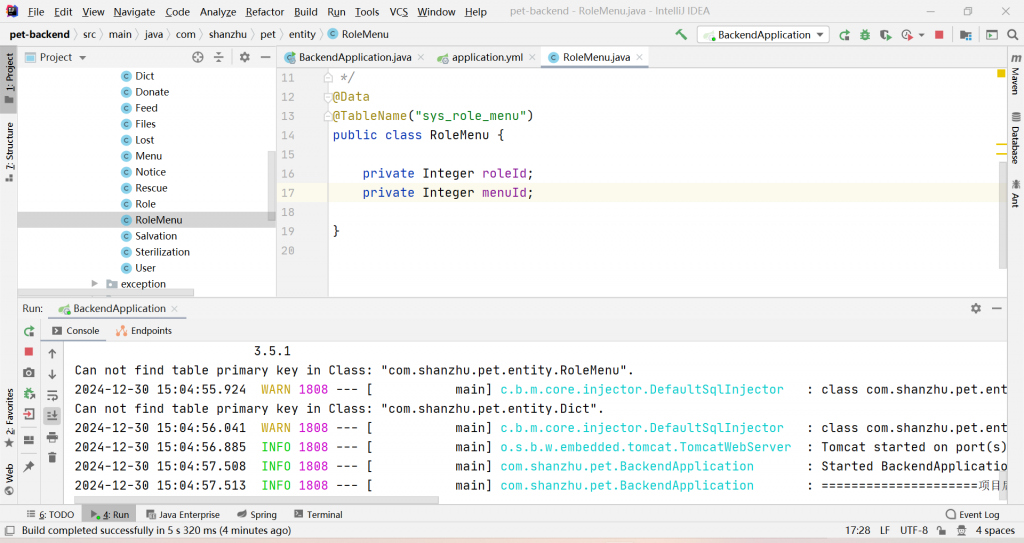1024x543 pixels.
Task: Click the Build project hammer icon
Action: tap(681, 35)
